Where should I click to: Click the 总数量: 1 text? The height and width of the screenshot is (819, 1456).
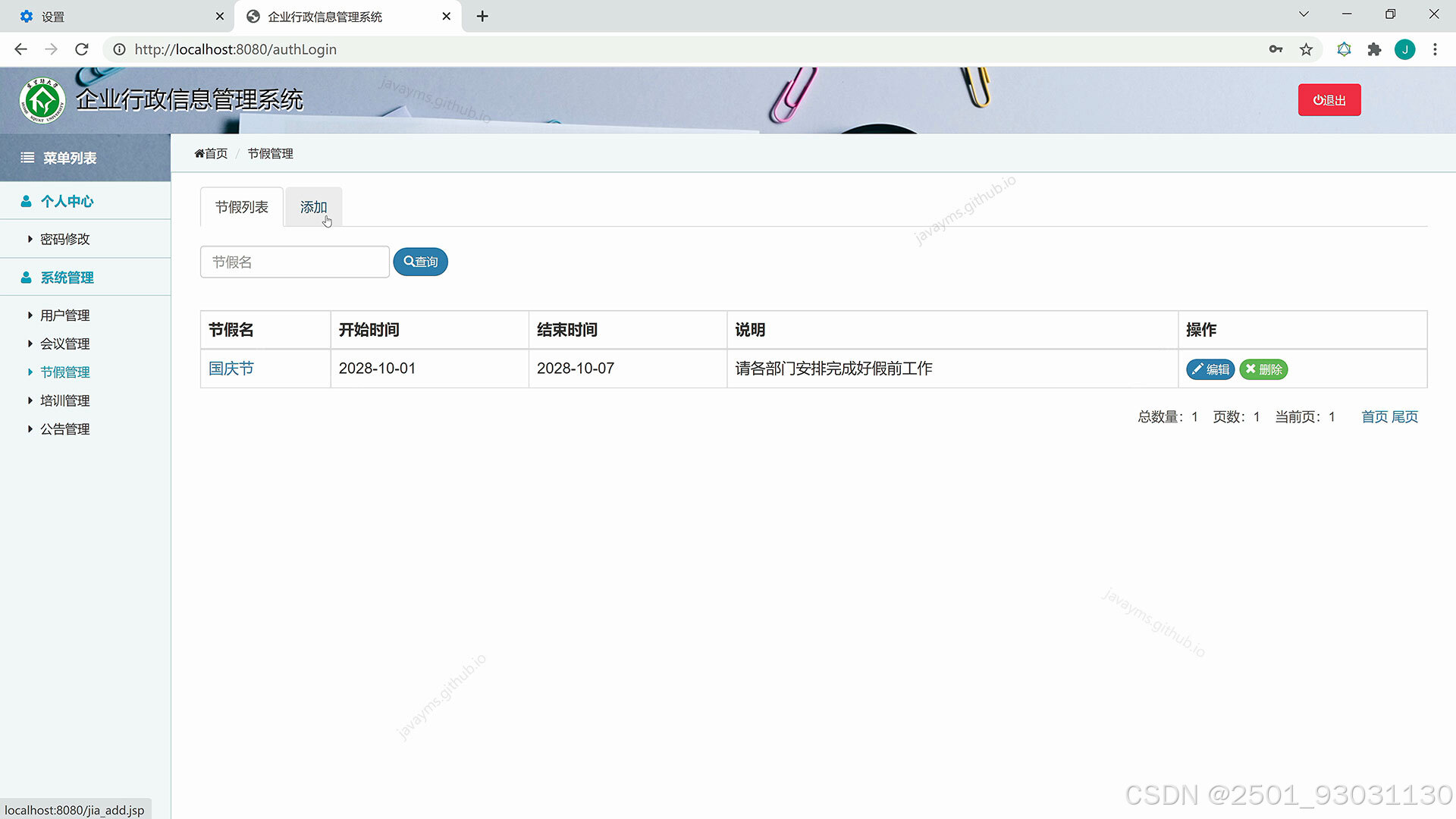coord(1168,416)
